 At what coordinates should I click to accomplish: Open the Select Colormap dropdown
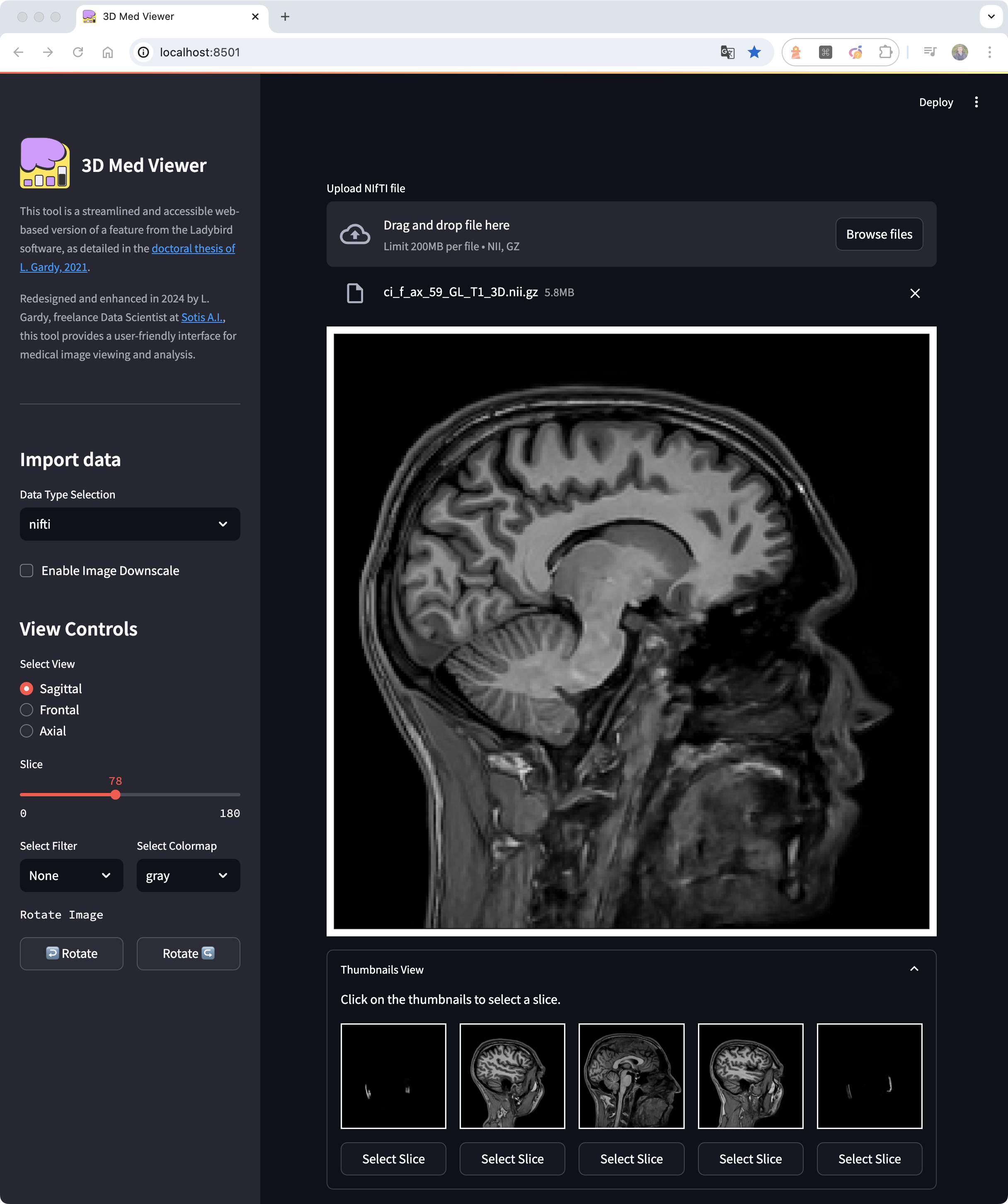point(188,875)
